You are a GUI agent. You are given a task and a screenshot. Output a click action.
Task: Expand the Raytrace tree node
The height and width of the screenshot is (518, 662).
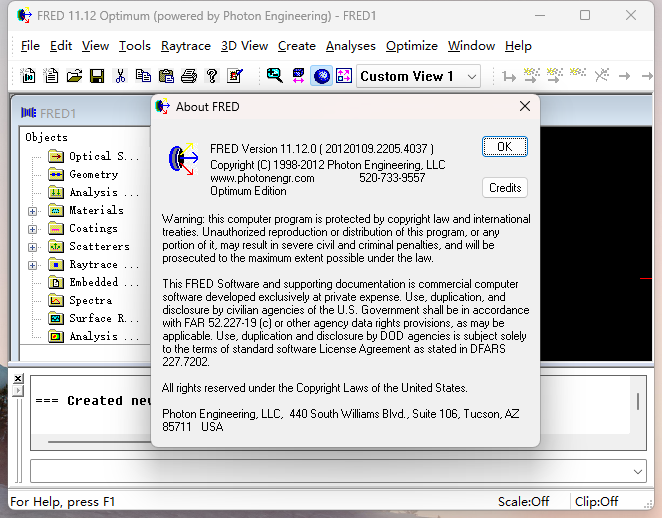tap(33, 266)
